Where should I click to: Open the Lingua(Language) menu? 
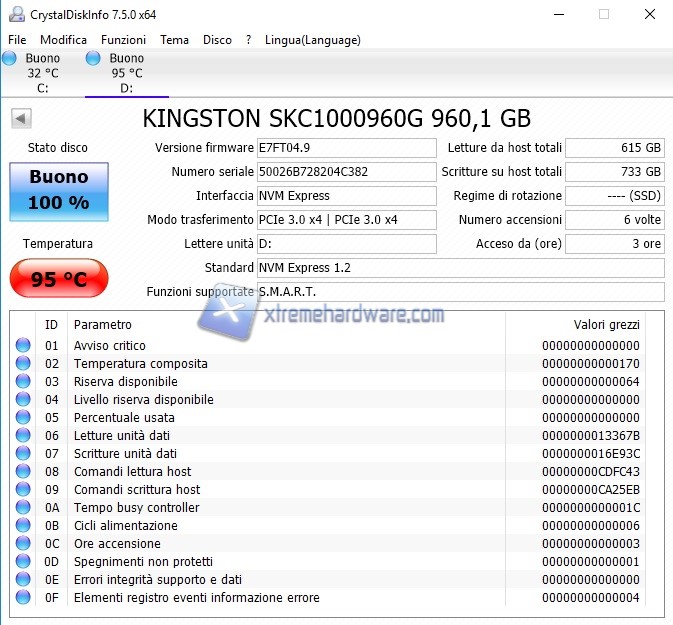click(313, 40)
